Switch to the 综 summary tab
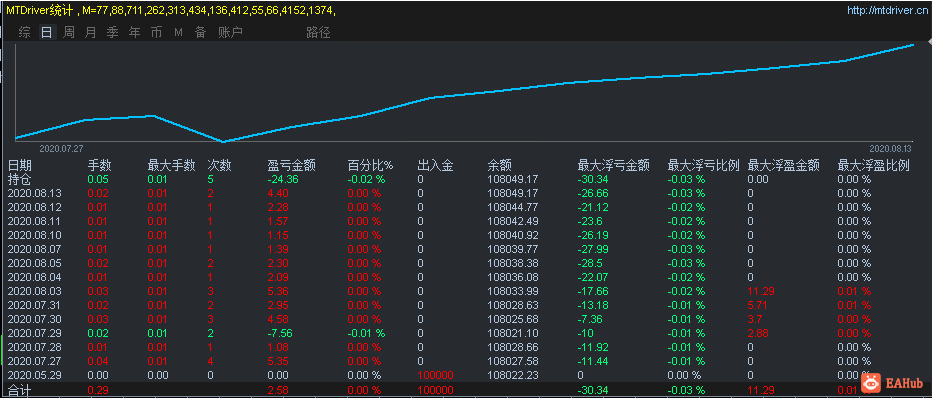Screen dimensions: 932x398 24,32
